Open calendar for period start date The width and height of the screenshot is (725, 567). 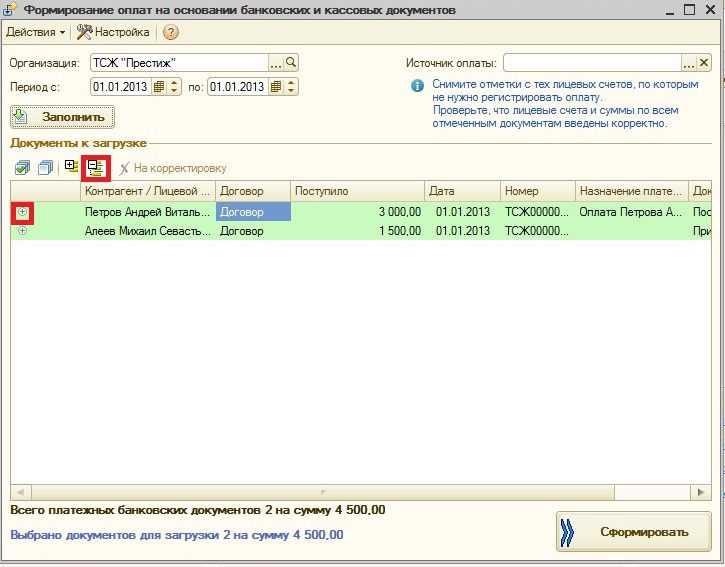coord(158,87)
